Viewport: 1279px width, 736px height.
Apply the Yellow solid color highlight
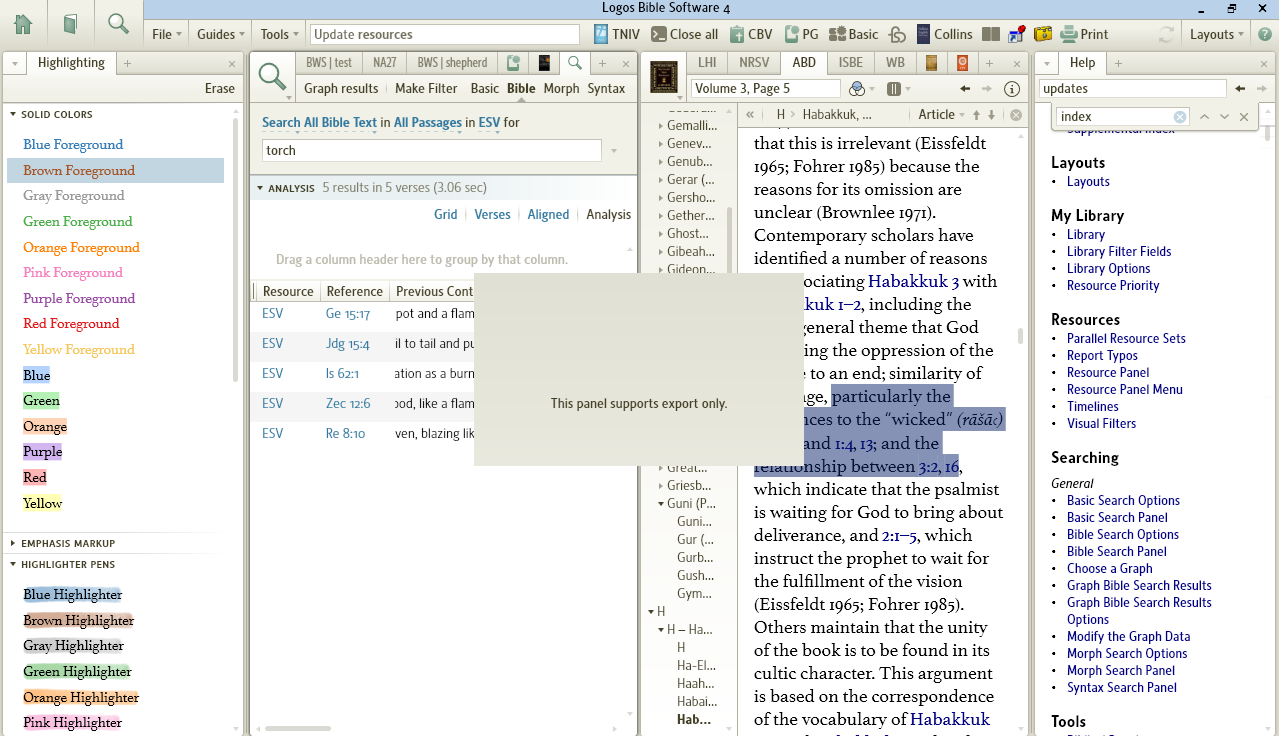43,503
